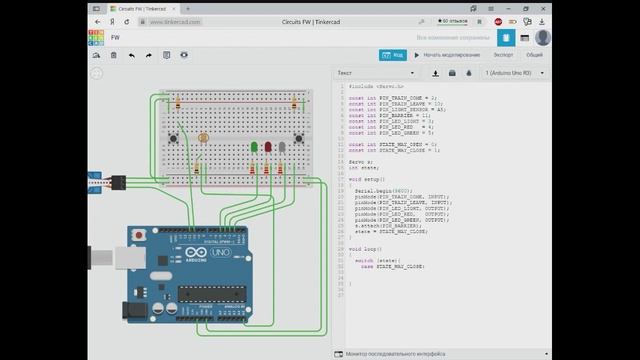Screen dimensions: 640x360
Task: Open browser bookmarks collections icon
Action: coord(473,9)
